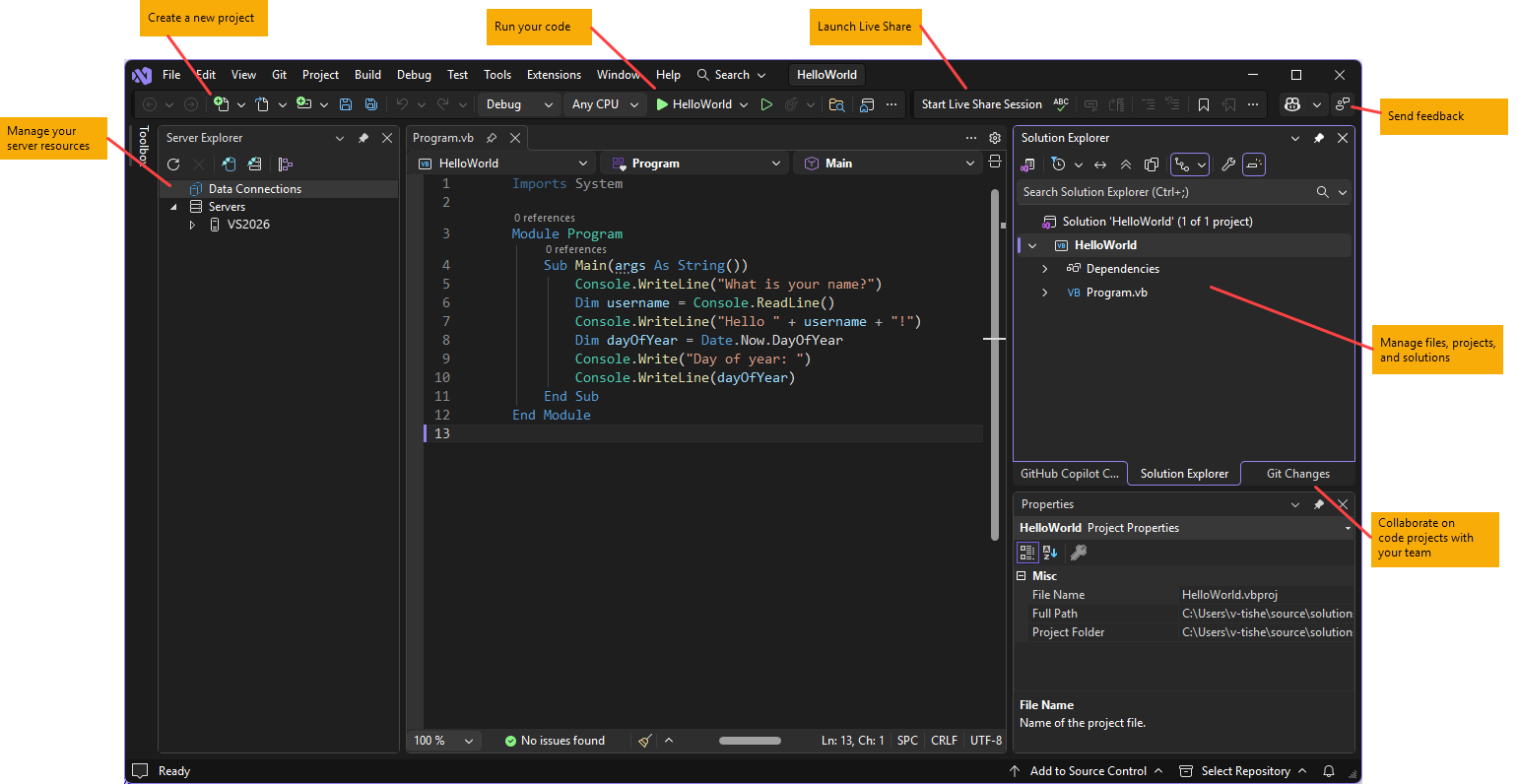Click the Connect to Database icon
Image resolution: width=1518 pixels, height=784 pixels.
229,163
